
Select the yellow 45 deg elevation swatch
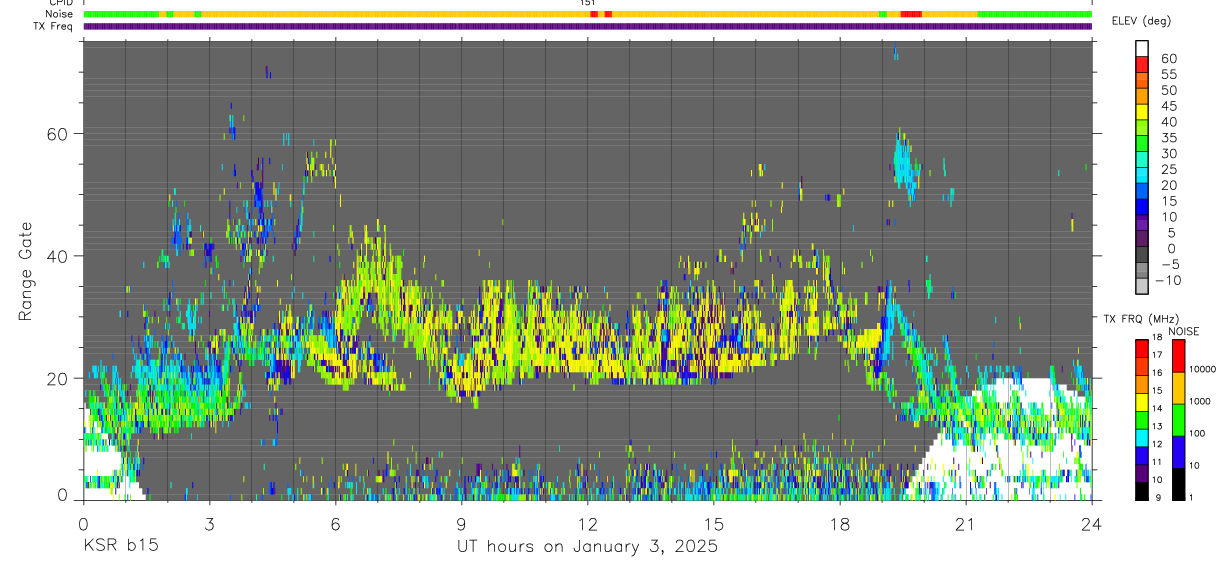click(1142, 111)
